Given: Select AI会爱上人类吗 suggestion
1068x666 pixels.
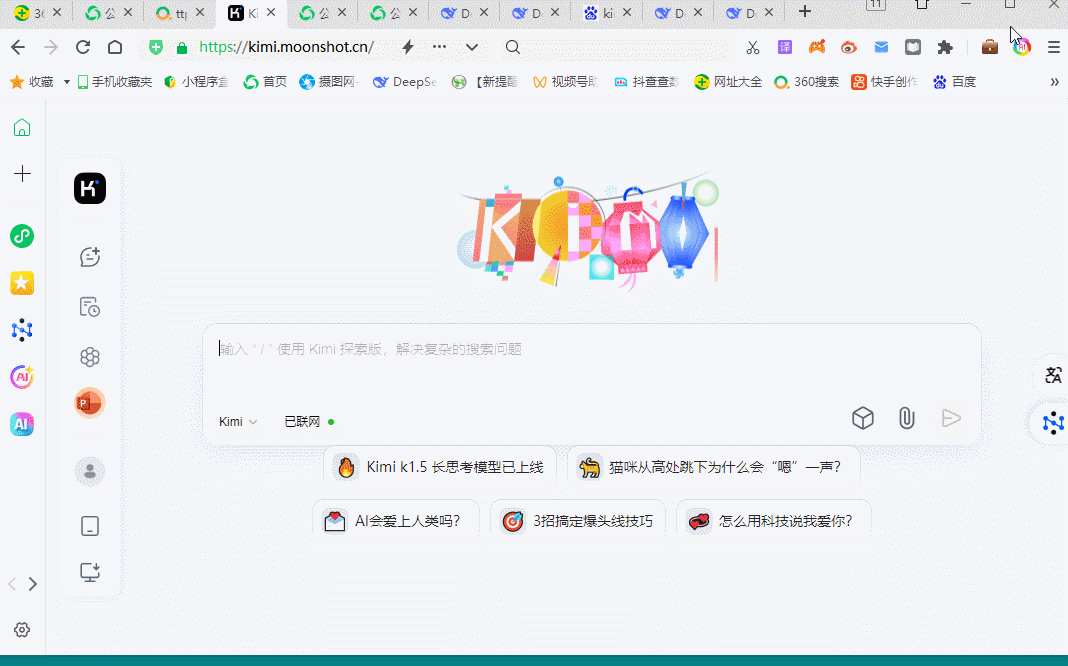Looking at the screenshot, I should (396, 521).
